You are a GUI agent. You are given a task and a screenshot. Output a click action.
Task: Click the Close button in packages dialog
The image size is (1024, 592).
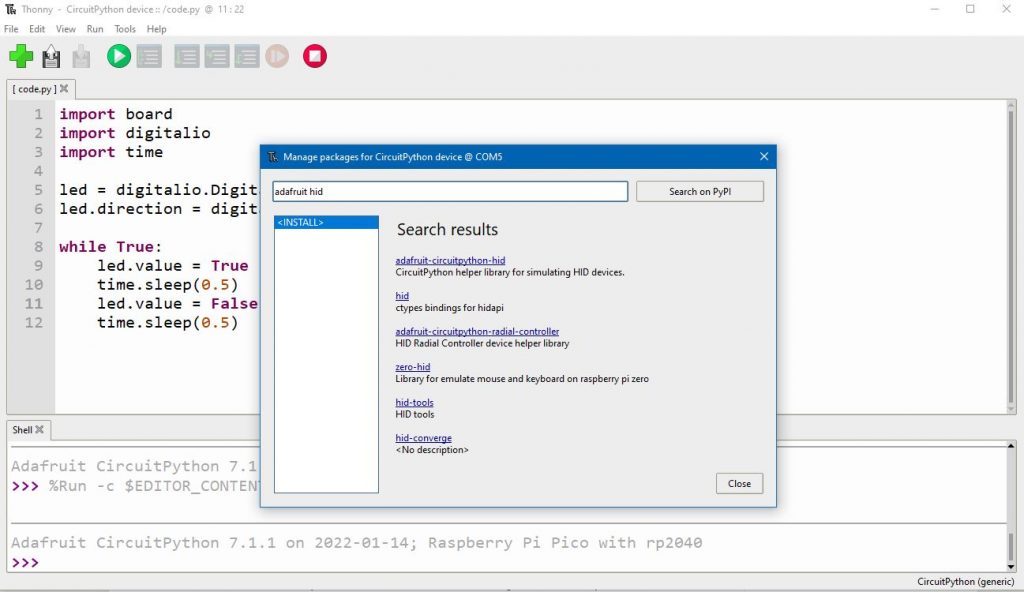point(739,484)
